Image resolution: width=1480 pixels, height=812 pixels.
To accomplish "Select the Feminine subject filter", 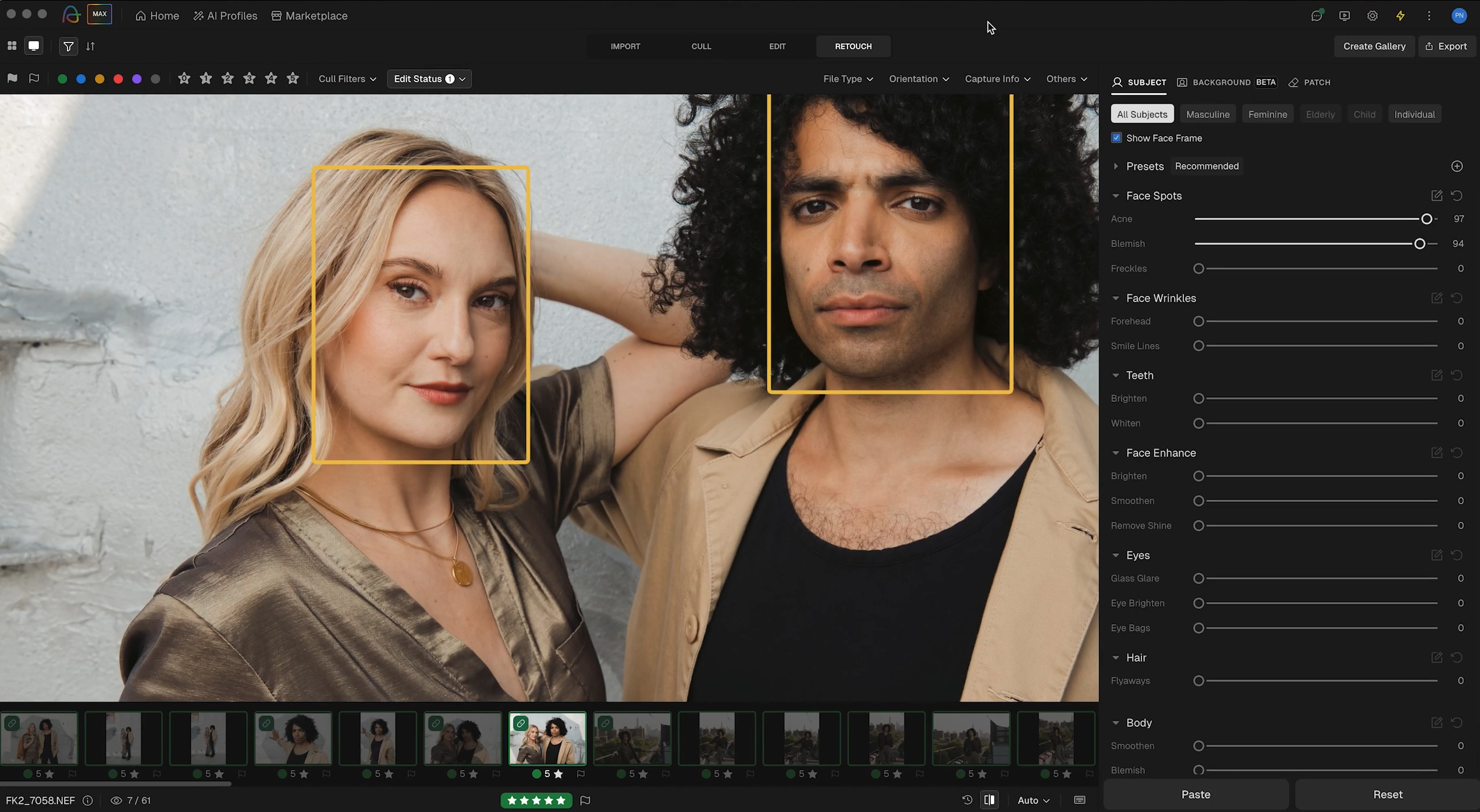I will [x=1268, y=114].
